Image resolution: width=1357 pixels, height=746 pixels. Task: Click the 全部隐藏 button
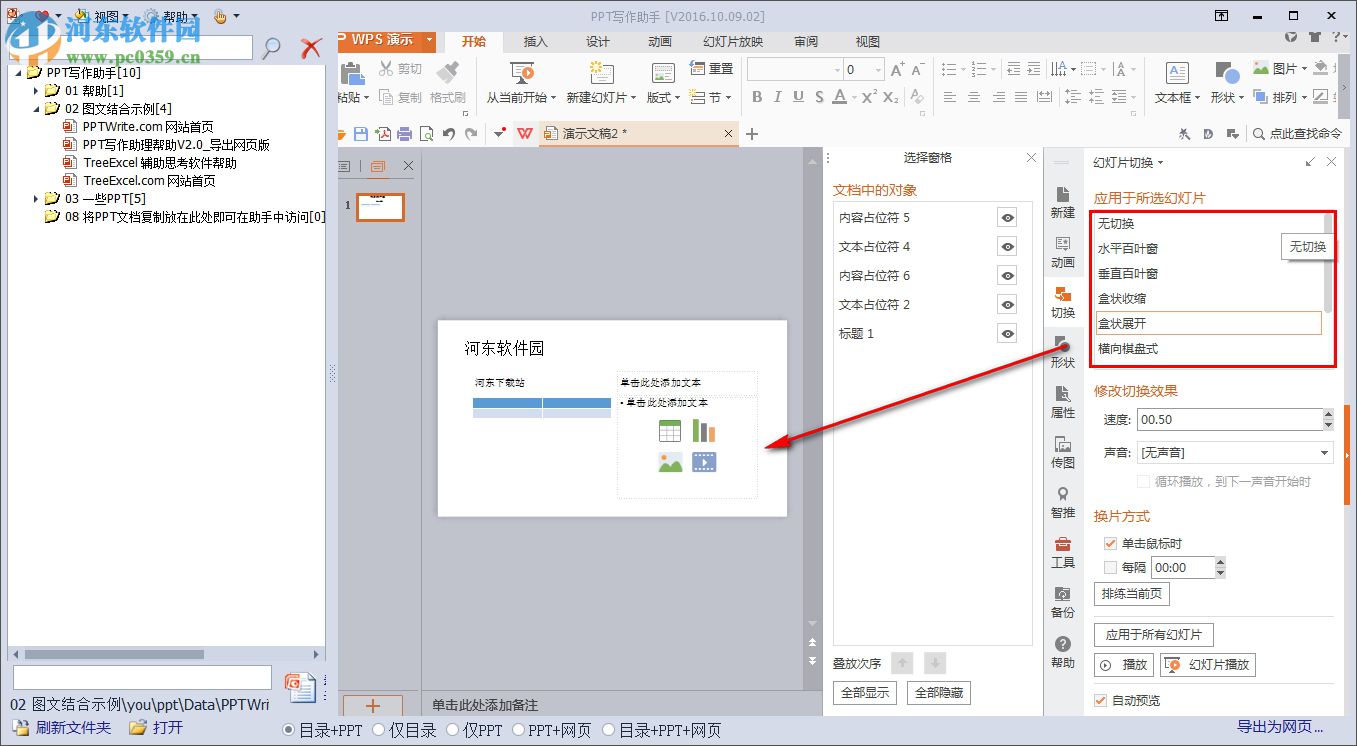[938, 693]
